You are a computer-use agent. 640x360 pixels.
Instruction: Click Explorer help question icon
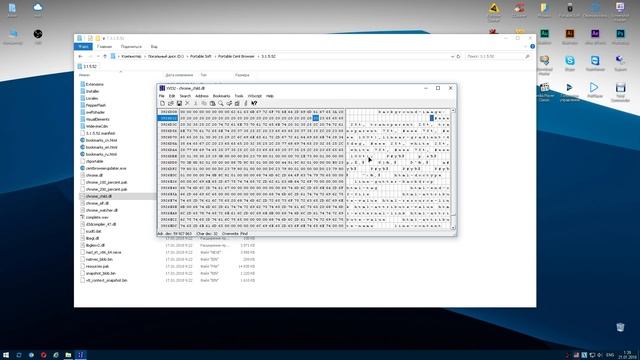[x=532, y=47]
